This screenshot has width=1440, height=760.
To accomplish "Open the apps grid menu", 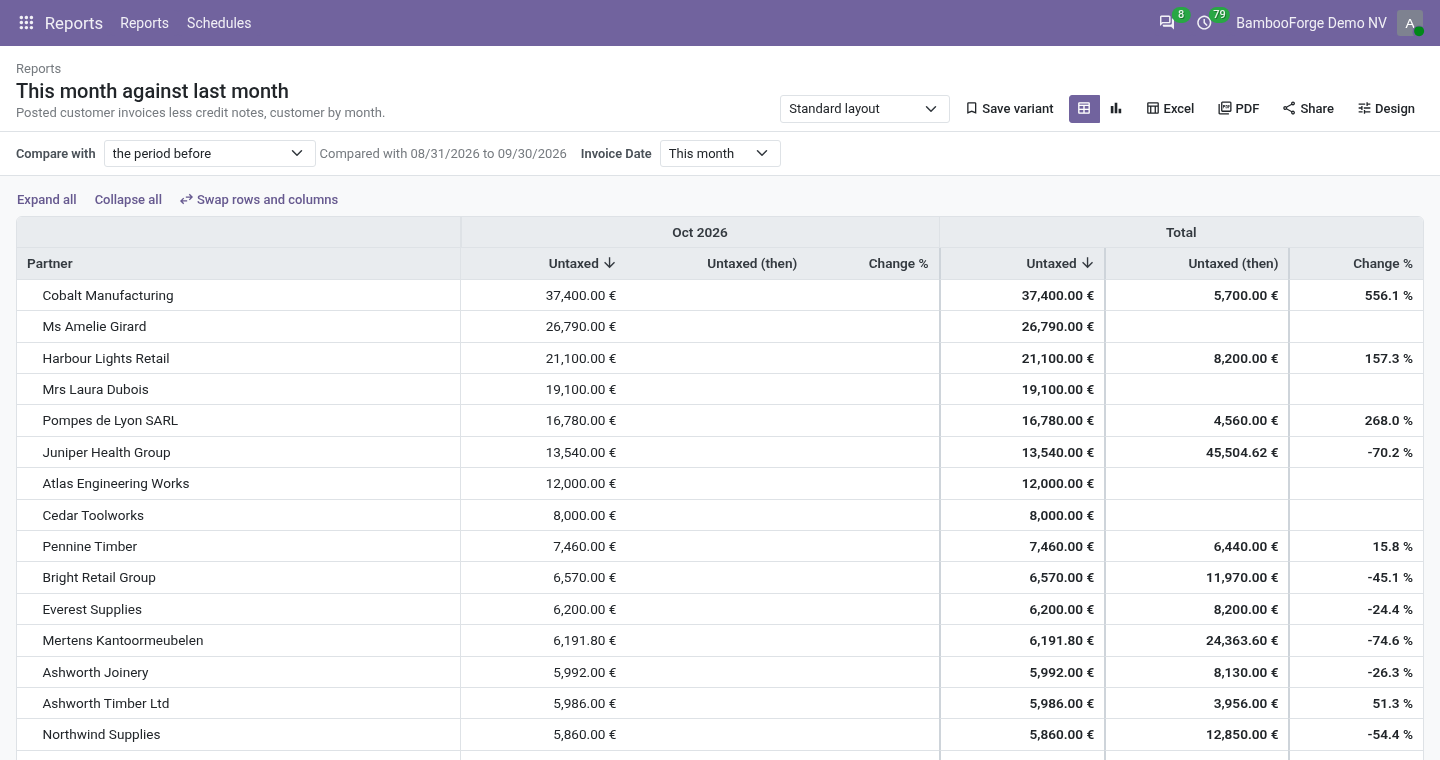I will (x=26, y=23).
